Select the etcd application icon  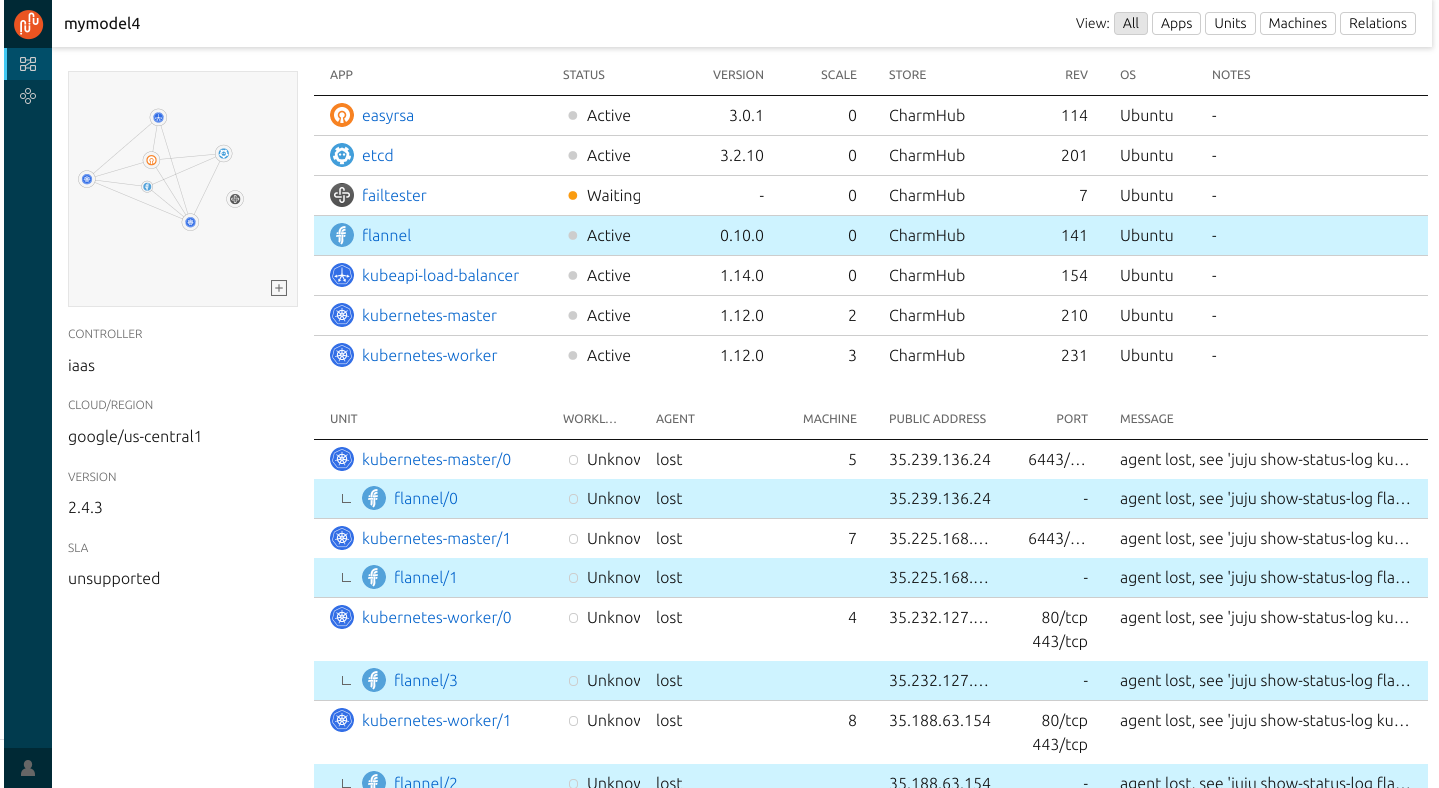tap(341, 155)
